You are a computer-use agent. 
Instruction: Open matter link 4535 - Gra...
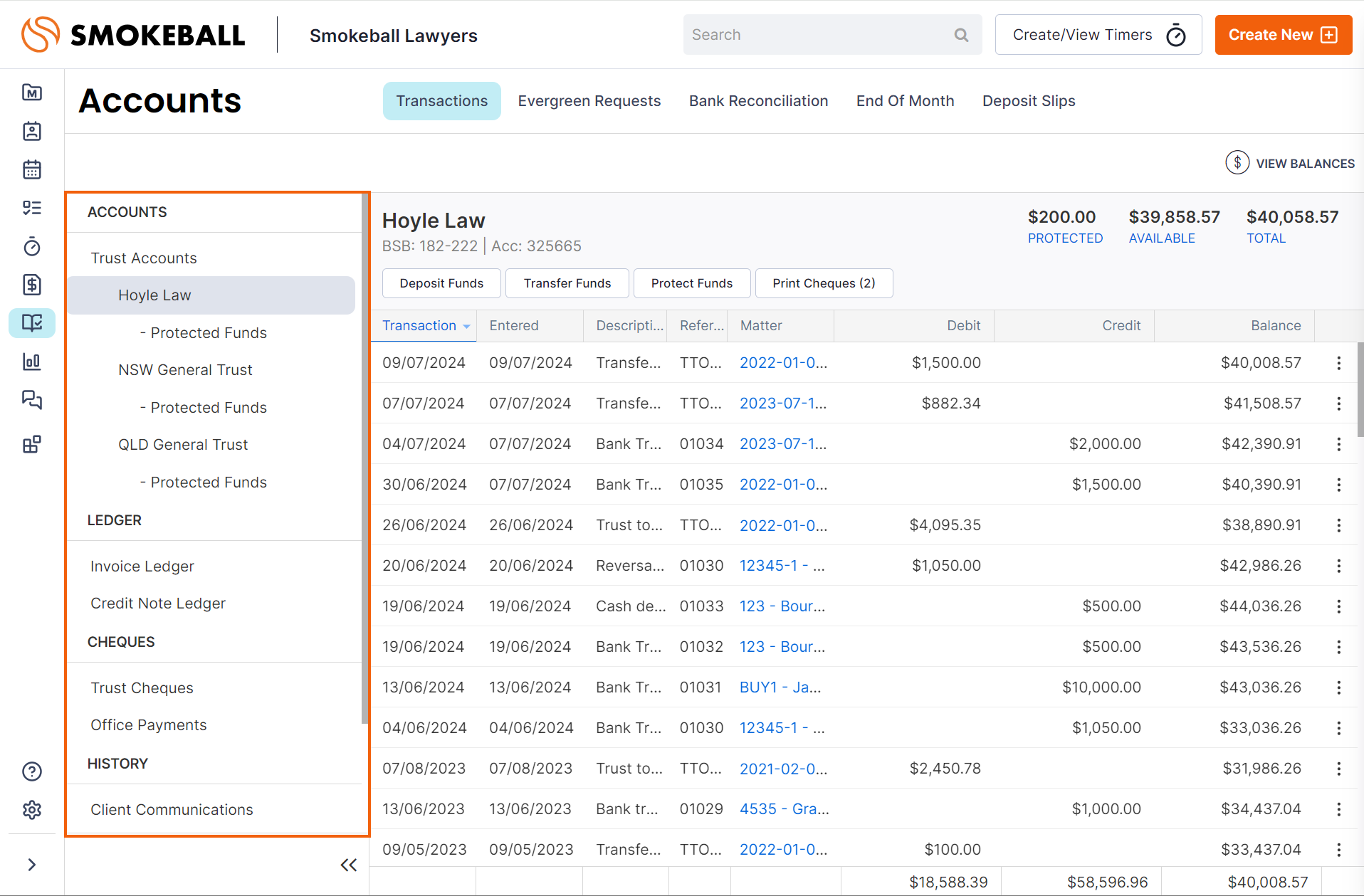tap(785, 809)
